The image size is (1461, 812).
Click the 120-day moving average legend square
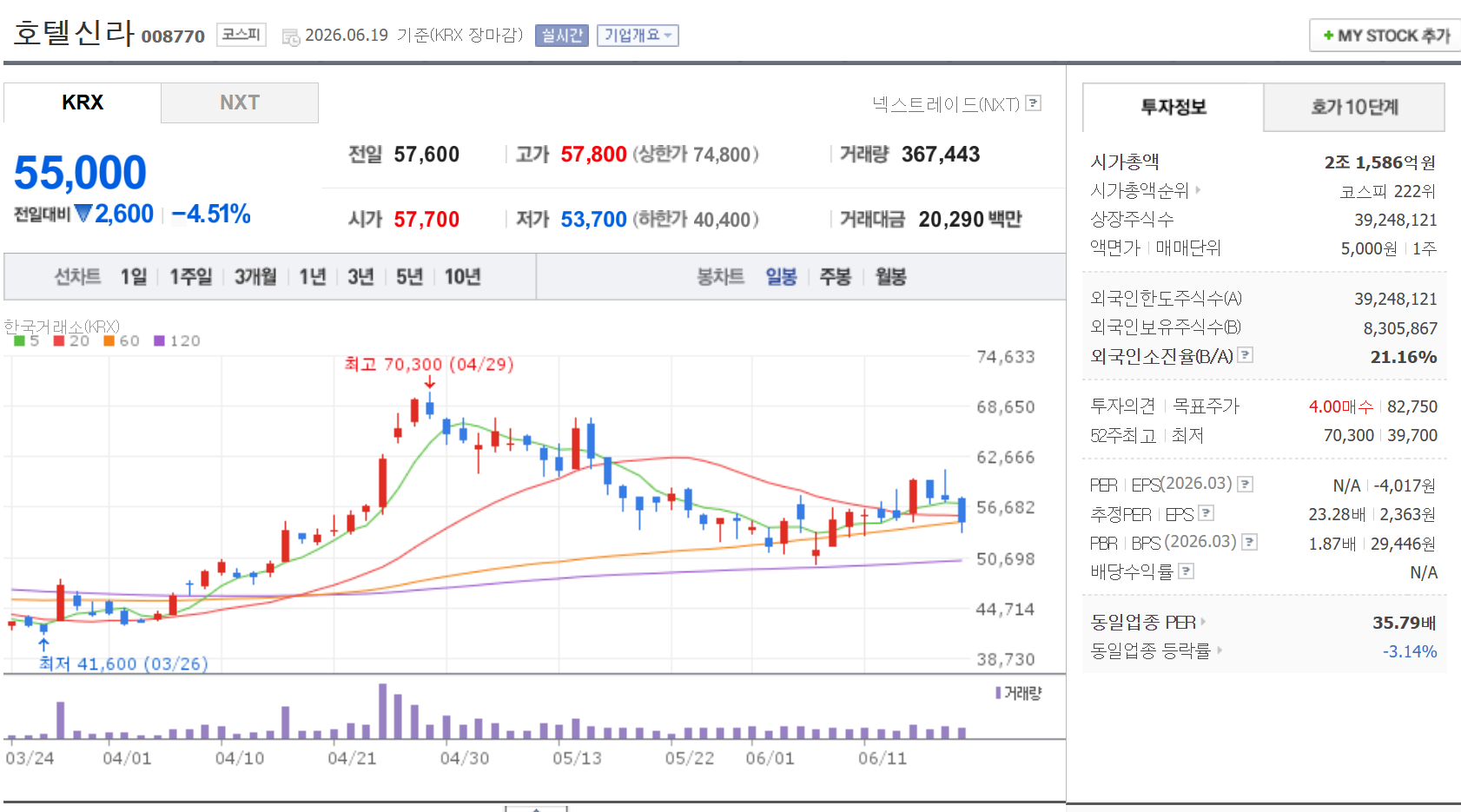(159, 340)
